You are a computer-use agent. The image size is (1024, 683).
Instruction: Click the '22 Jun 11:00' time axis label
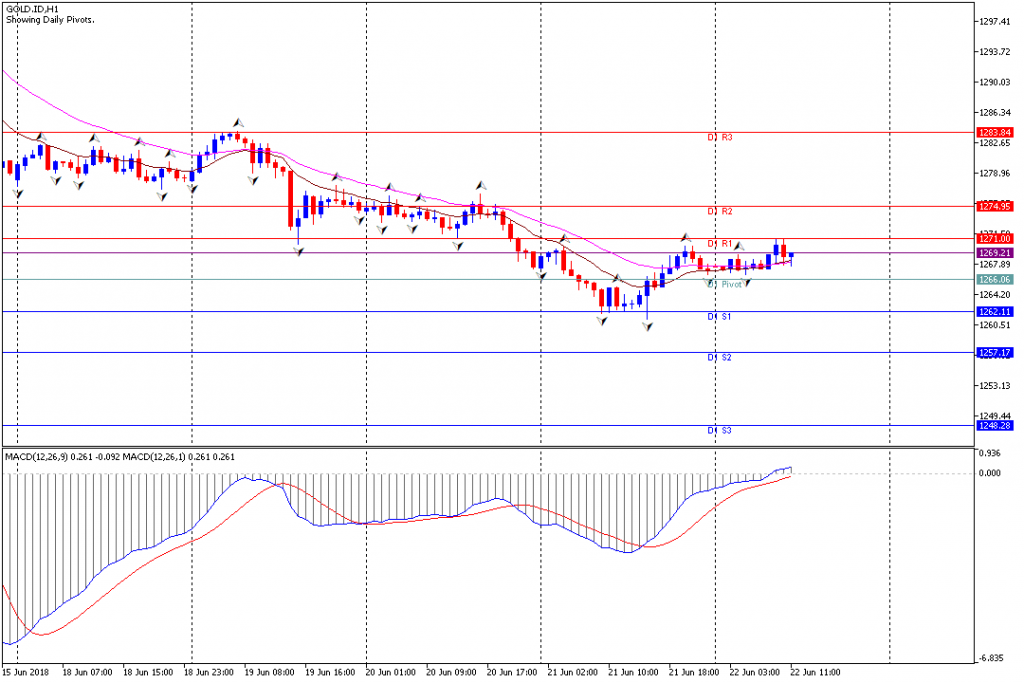tap(814, 672)
